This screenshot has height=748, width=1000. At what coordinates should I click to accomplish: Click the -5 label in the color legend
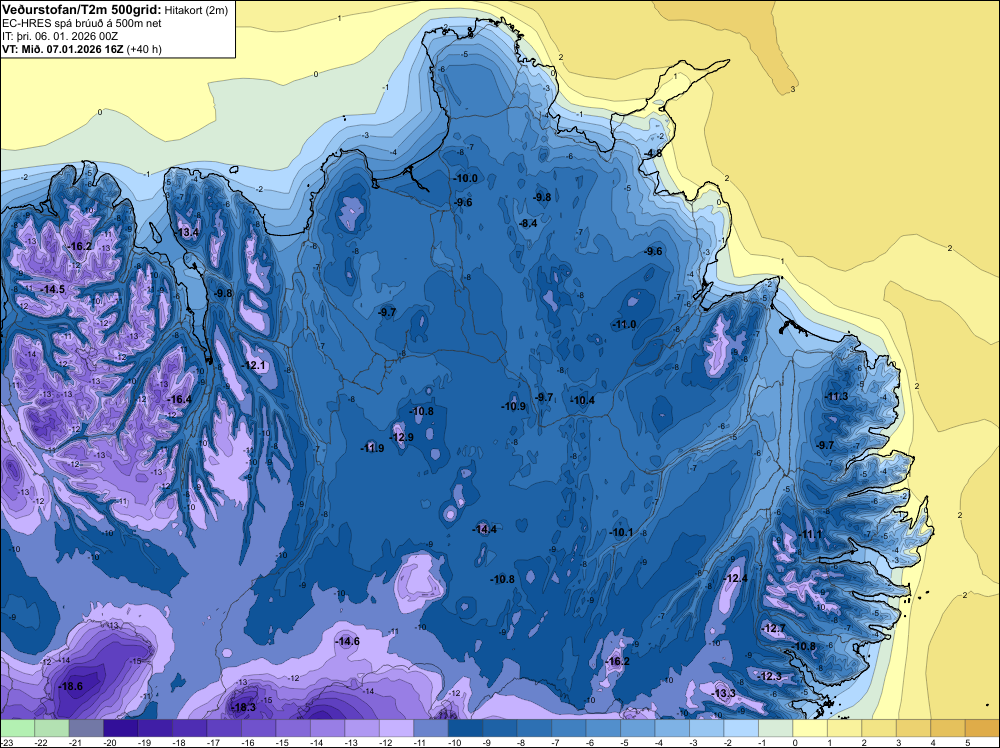click(x=625, y=742)
